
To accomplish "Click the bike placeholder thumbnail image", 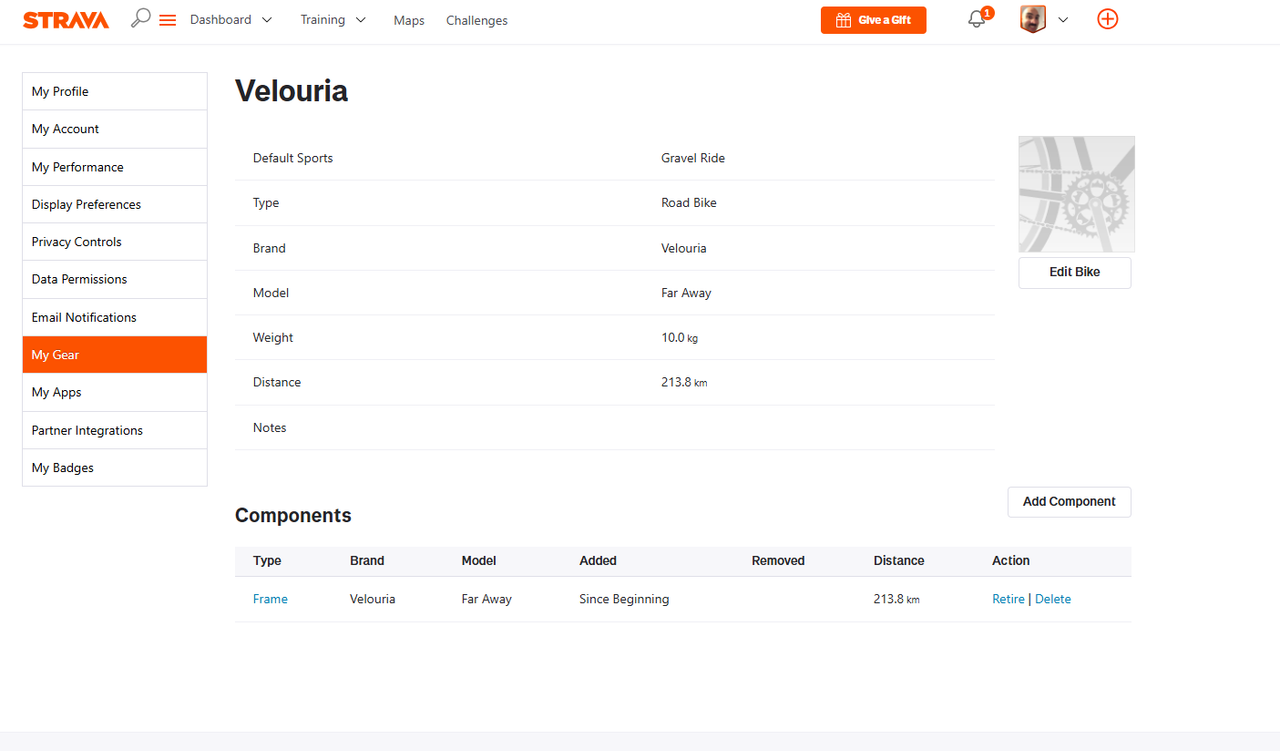I will tap(1076, 194).
